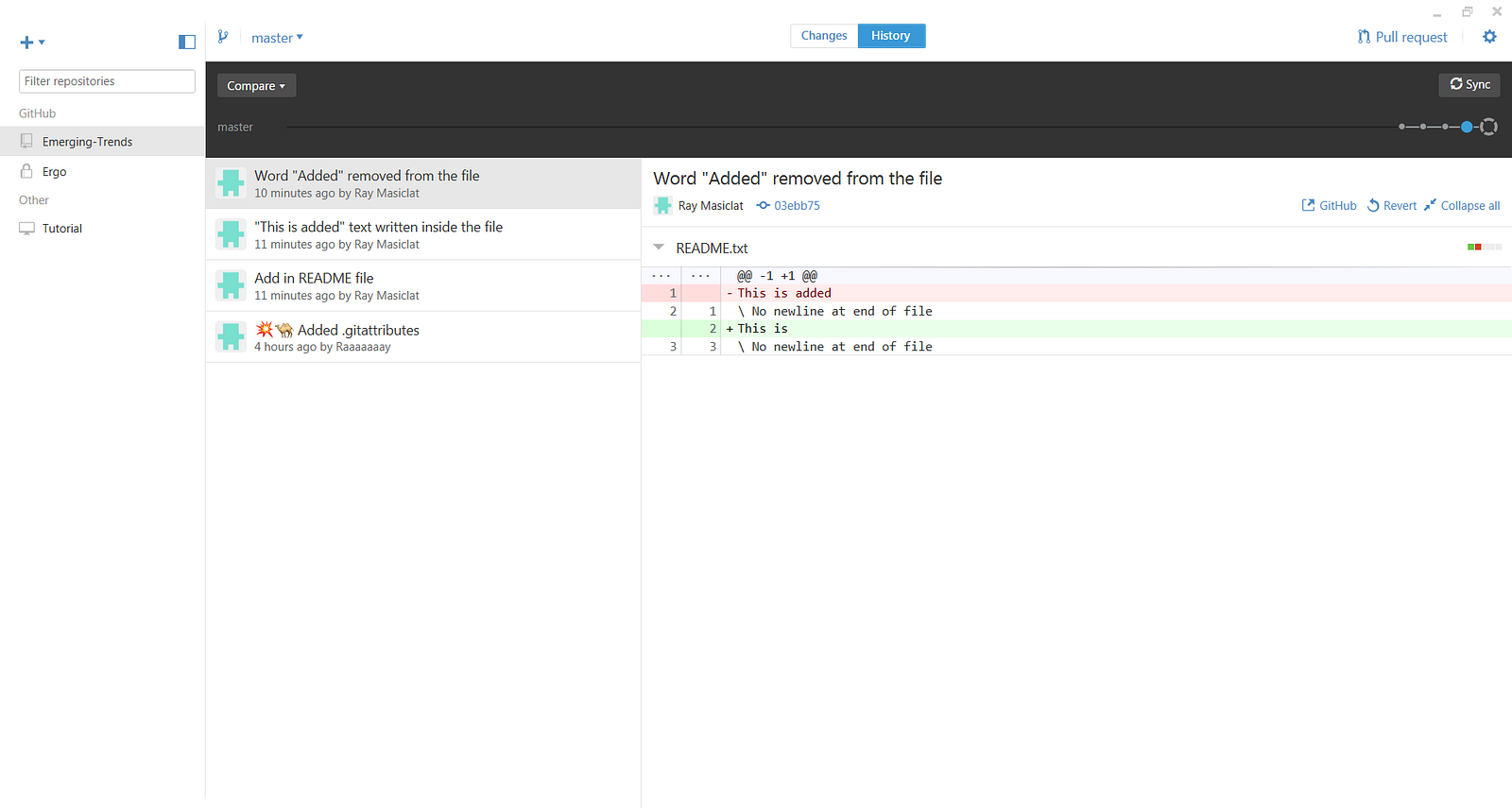
Task: Copy commit hash 03ebb75
Action: pyautogui.click(x=797, y=206)
